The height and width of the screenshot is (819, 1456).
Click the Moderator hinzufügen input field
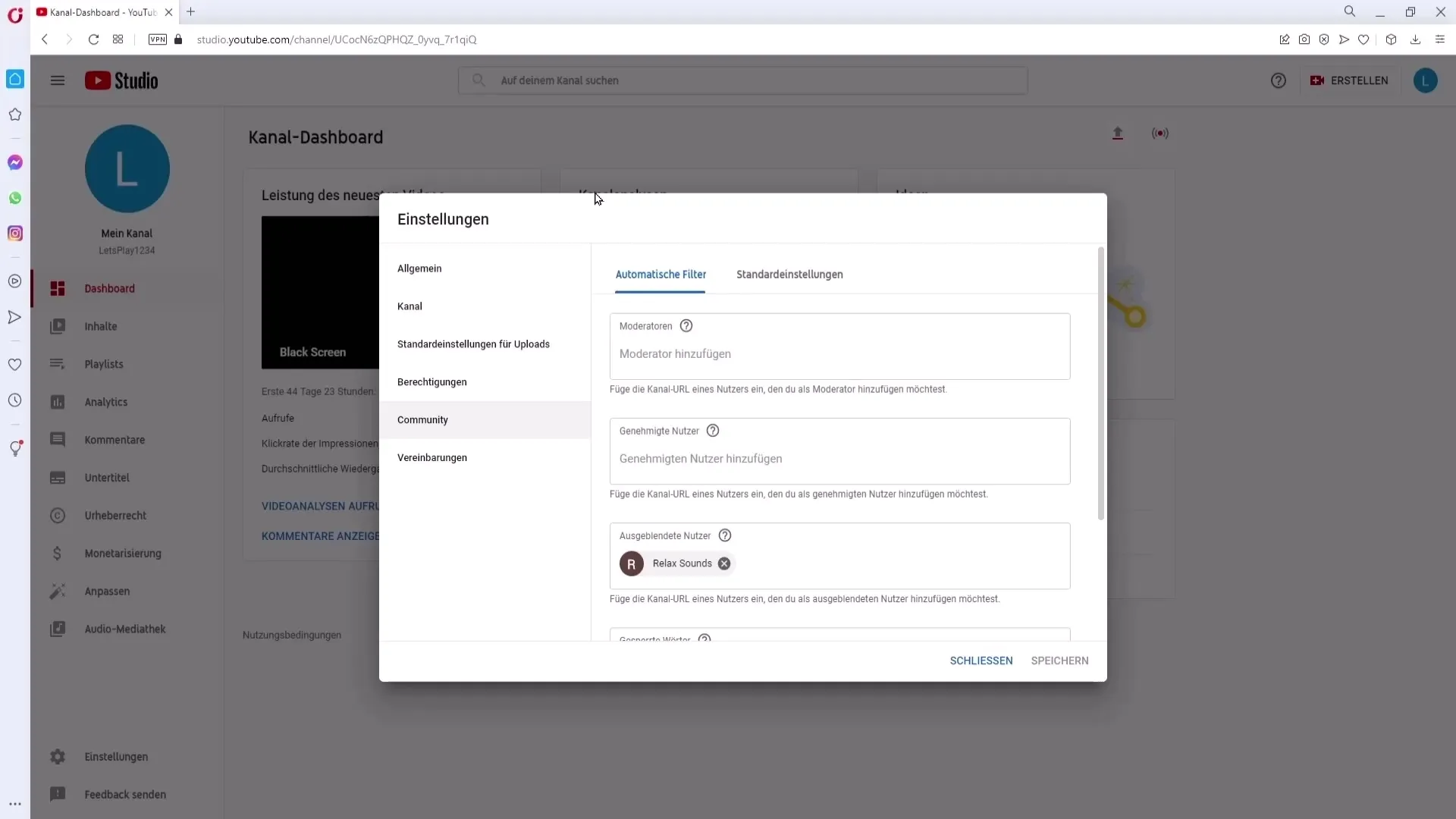pos(839,354)
